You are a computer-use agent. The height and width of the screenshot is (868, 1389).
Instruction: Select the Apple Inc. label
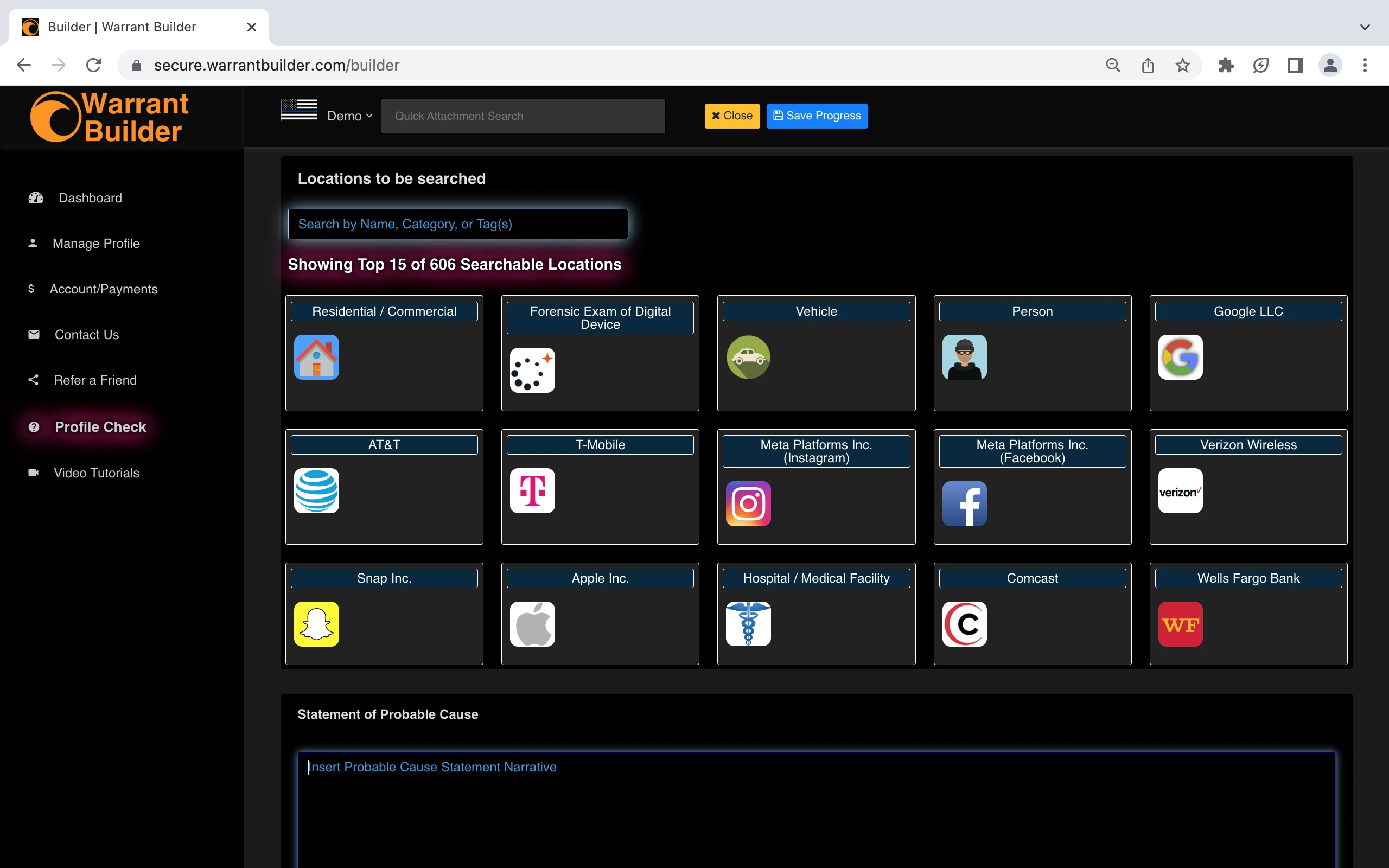tap(600, 578)
